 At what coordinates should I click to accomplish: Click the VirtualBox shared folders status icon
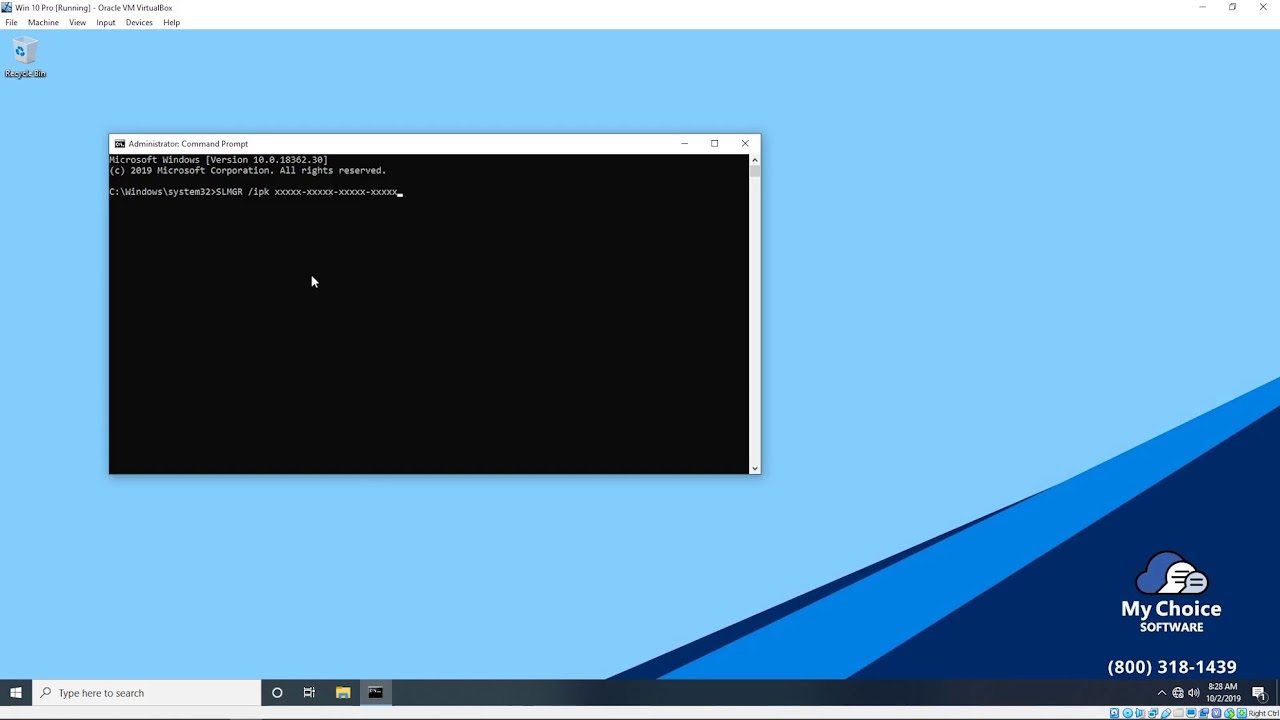click(1178, 713)
